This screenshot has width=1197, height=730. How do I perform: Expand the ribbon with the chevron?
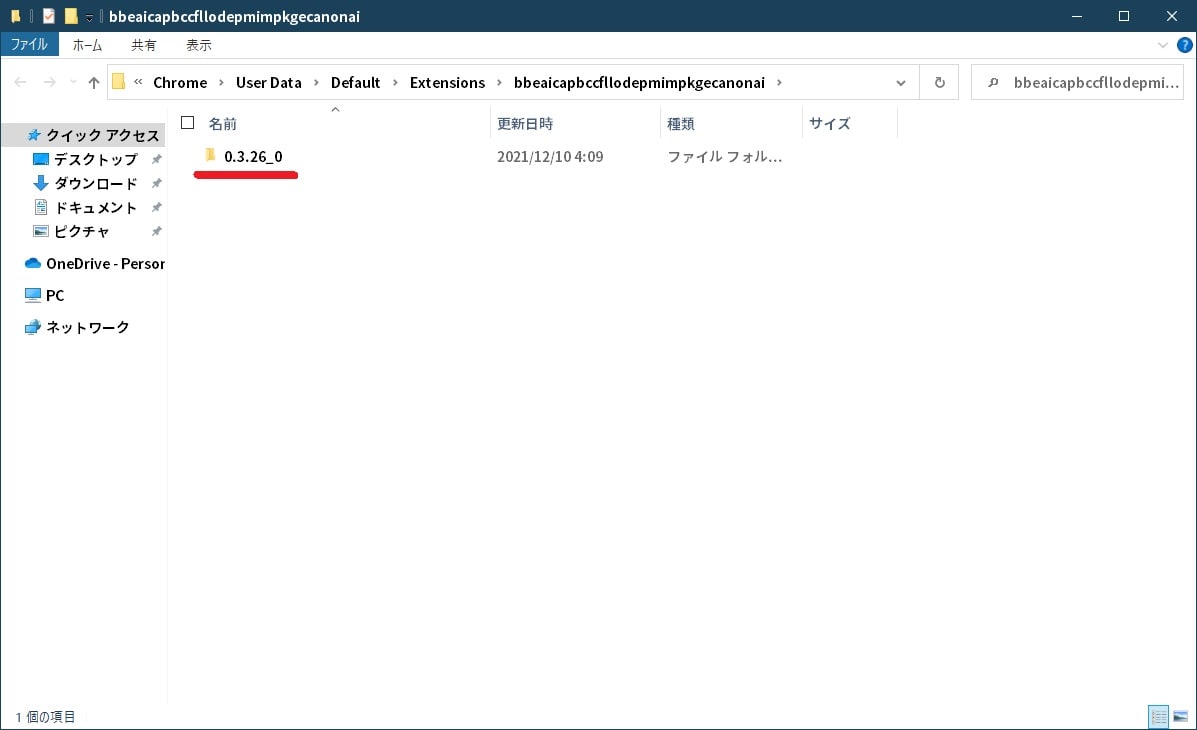click(1163, 45)
